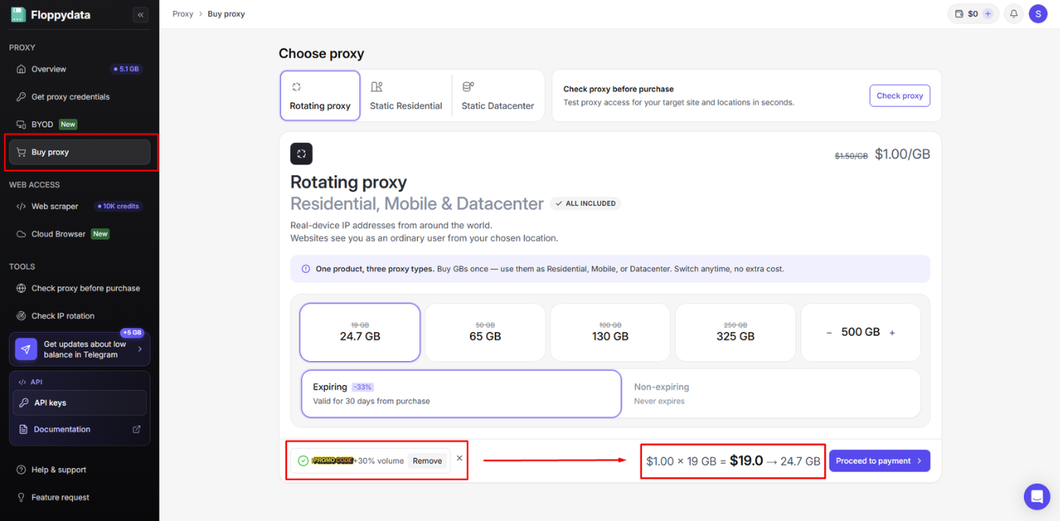Click the Feature request lightbulb icon
Image resolution: width=1060 pixels, height=521 pixels.
21,497
